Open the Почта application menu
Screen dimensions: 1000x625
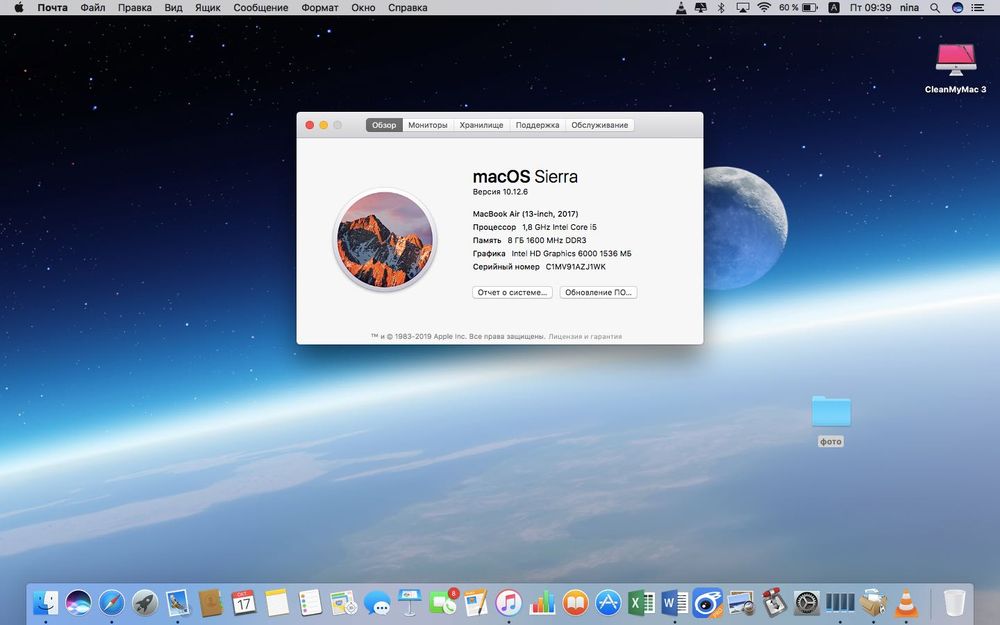(52, 8)
